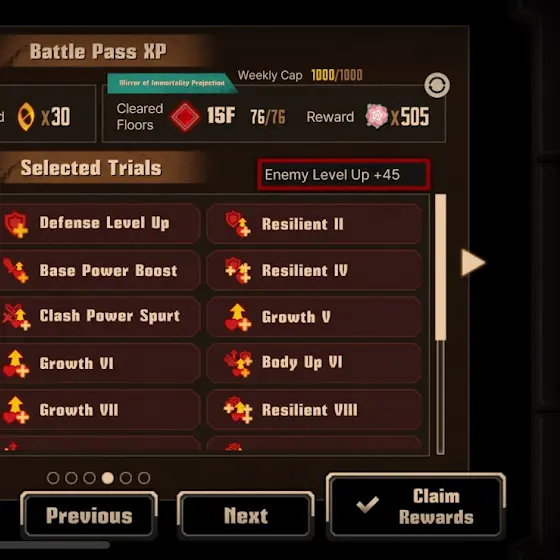560x560 pixels.
Task: Click the Clash Power Spurt icon
Action: pos(16,317)
